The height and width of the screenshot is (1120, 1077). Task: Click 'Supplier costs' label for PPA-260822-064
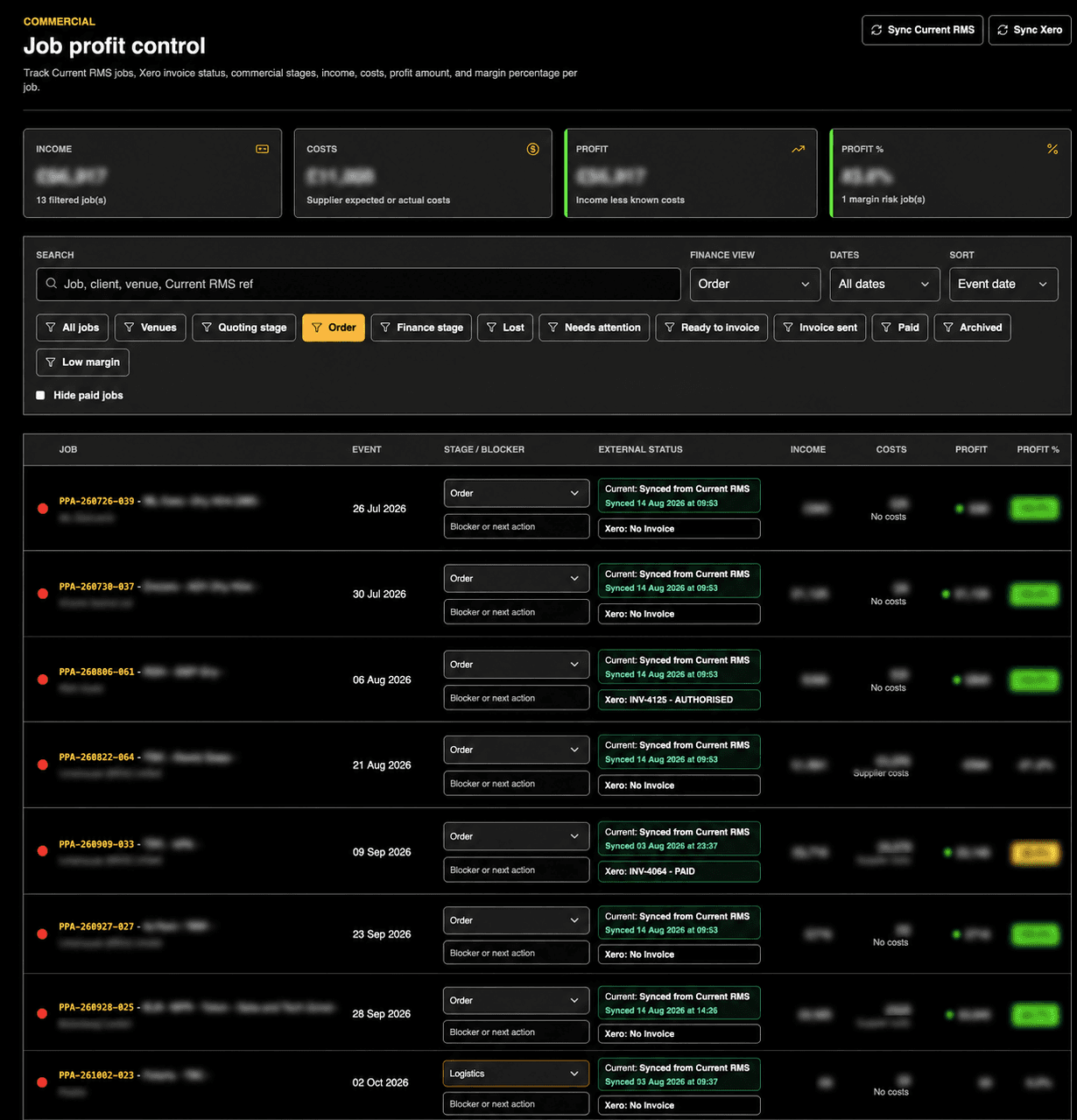[881, 773]
